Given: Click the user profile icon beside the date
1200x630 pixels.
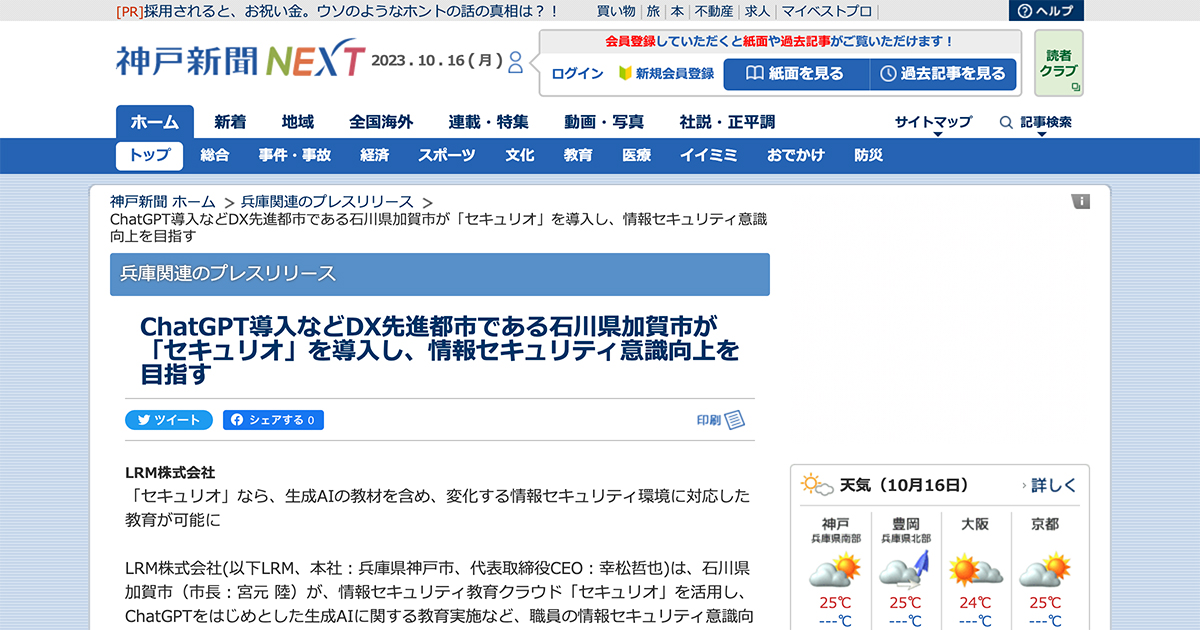Looking at the screenshot, I should [x=516, y=62].
